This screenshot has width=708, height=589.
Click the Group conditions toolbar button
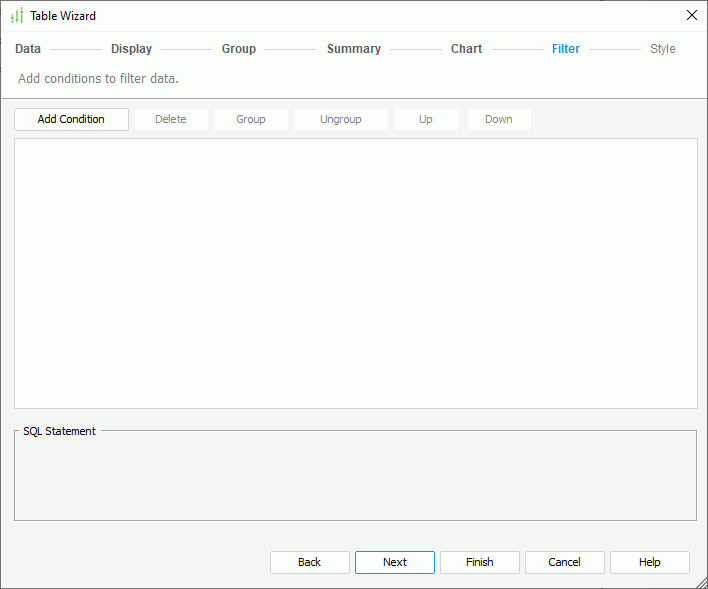pos(251,119)
